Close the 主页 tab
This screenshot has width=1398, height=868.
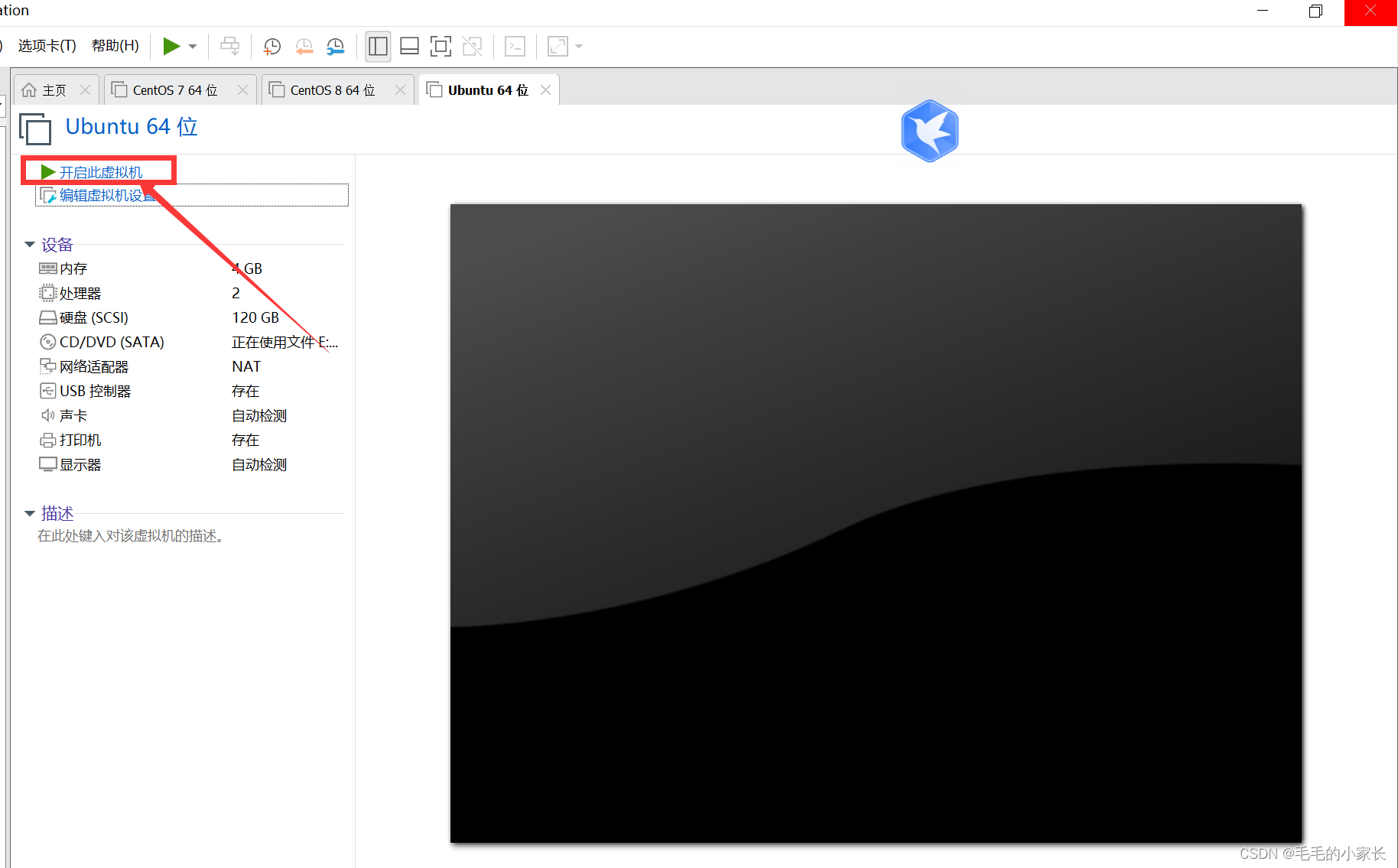[85, 90]
